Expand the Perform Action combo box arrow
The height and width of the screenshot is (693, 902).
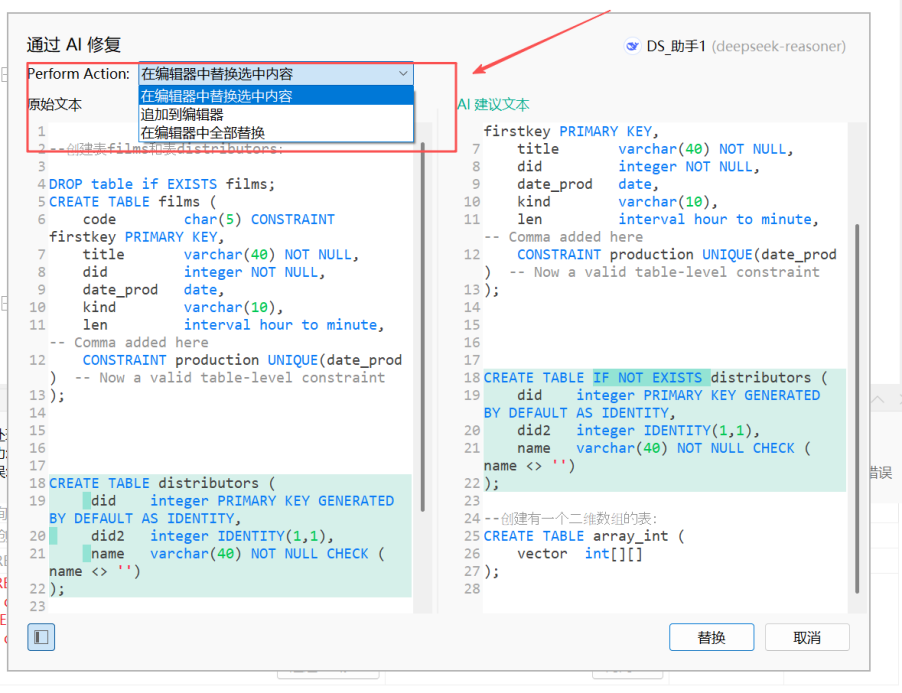402,74
